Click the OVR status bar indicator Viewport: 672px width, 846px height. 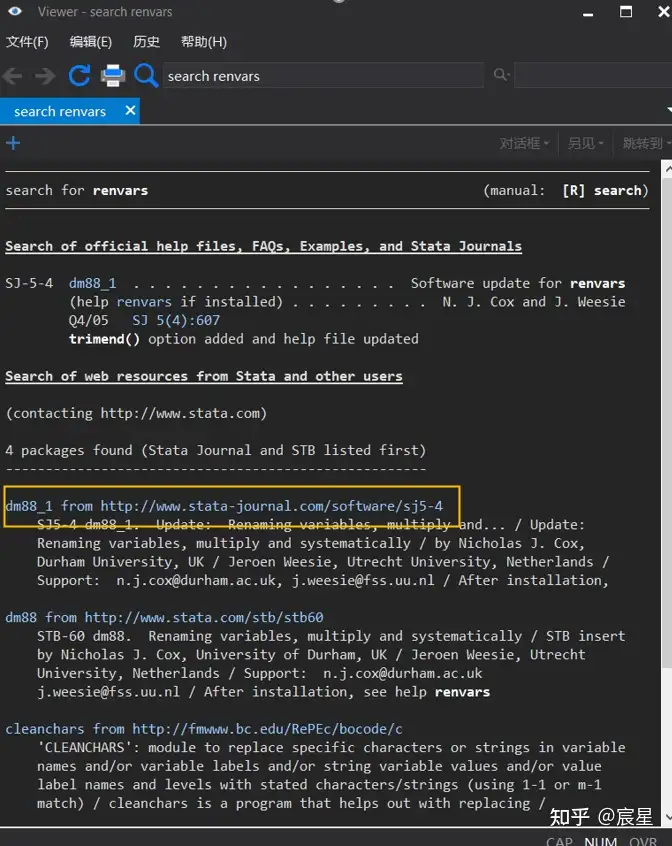click(643, 840)
